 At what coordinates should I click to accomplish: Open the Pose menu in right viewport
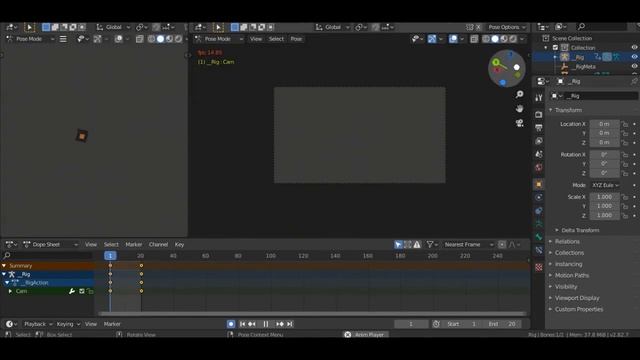coord(296,39)
